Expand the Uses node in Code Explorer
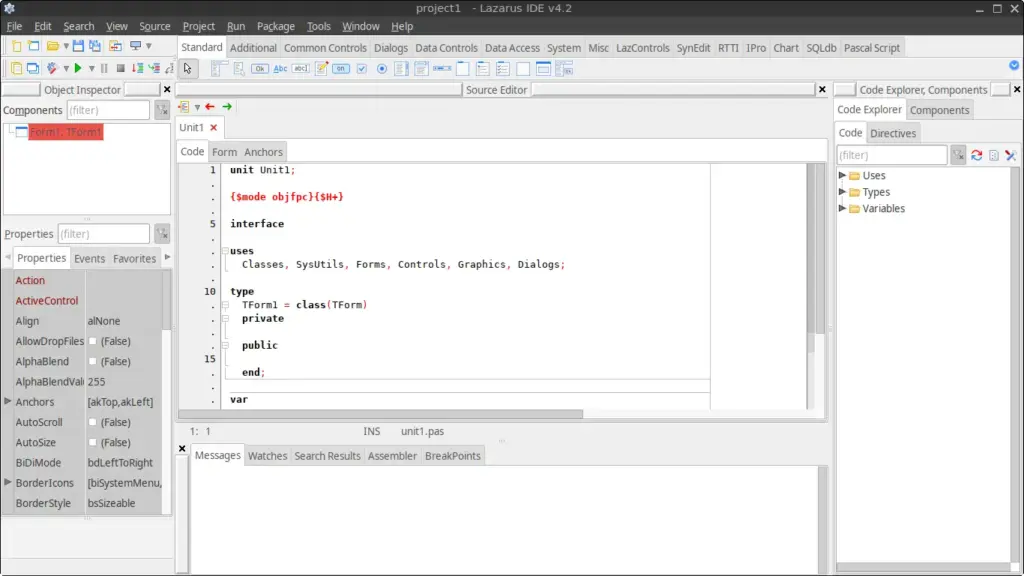 click(x=842, y=175)
